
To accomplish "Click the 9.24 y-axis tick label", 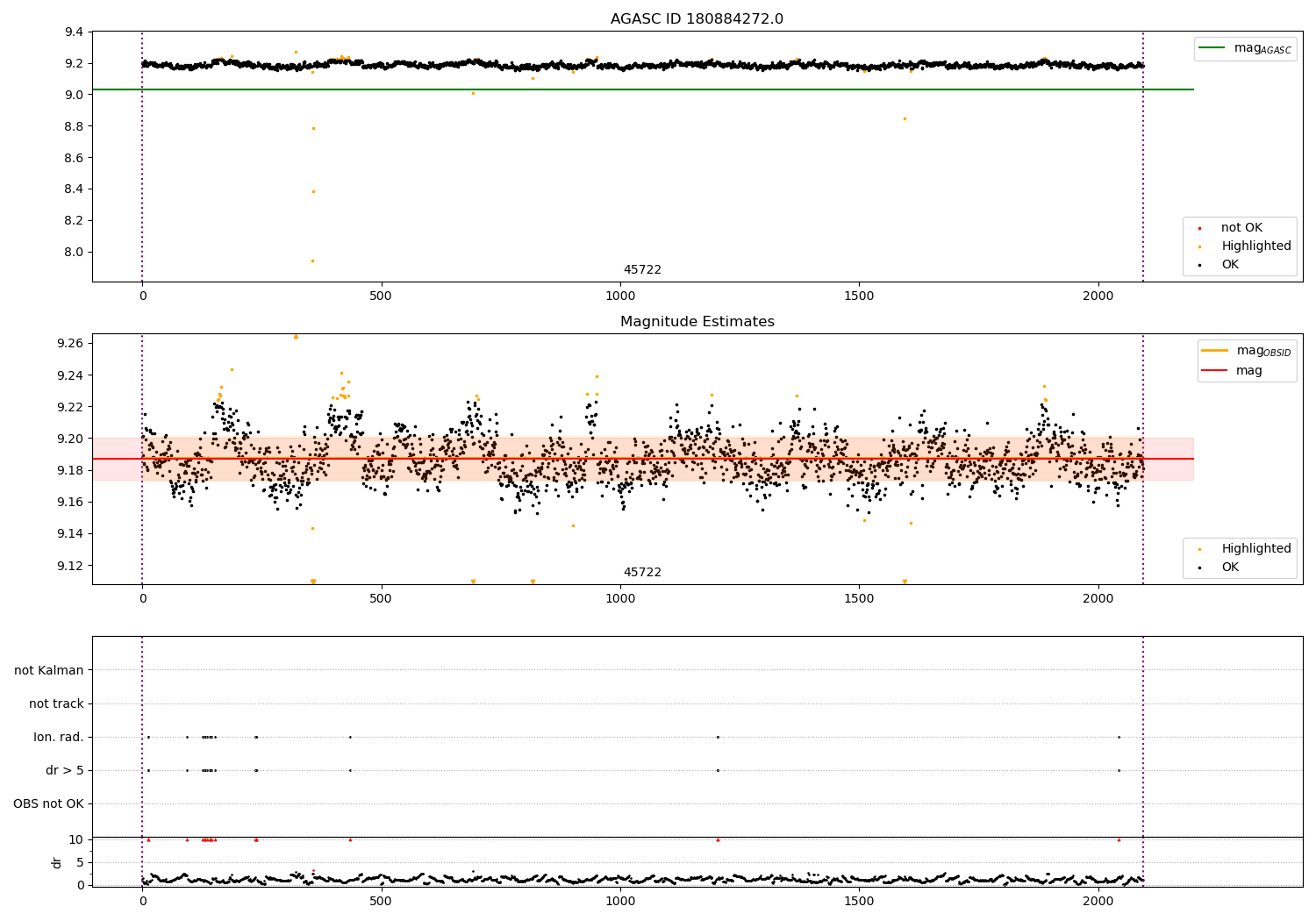I will (x=71, y=375).
